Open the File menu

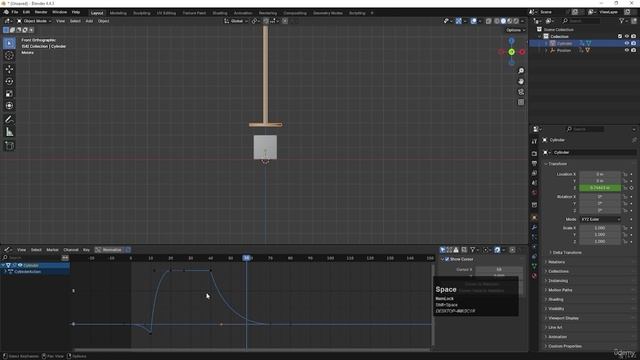click(15, 12)
